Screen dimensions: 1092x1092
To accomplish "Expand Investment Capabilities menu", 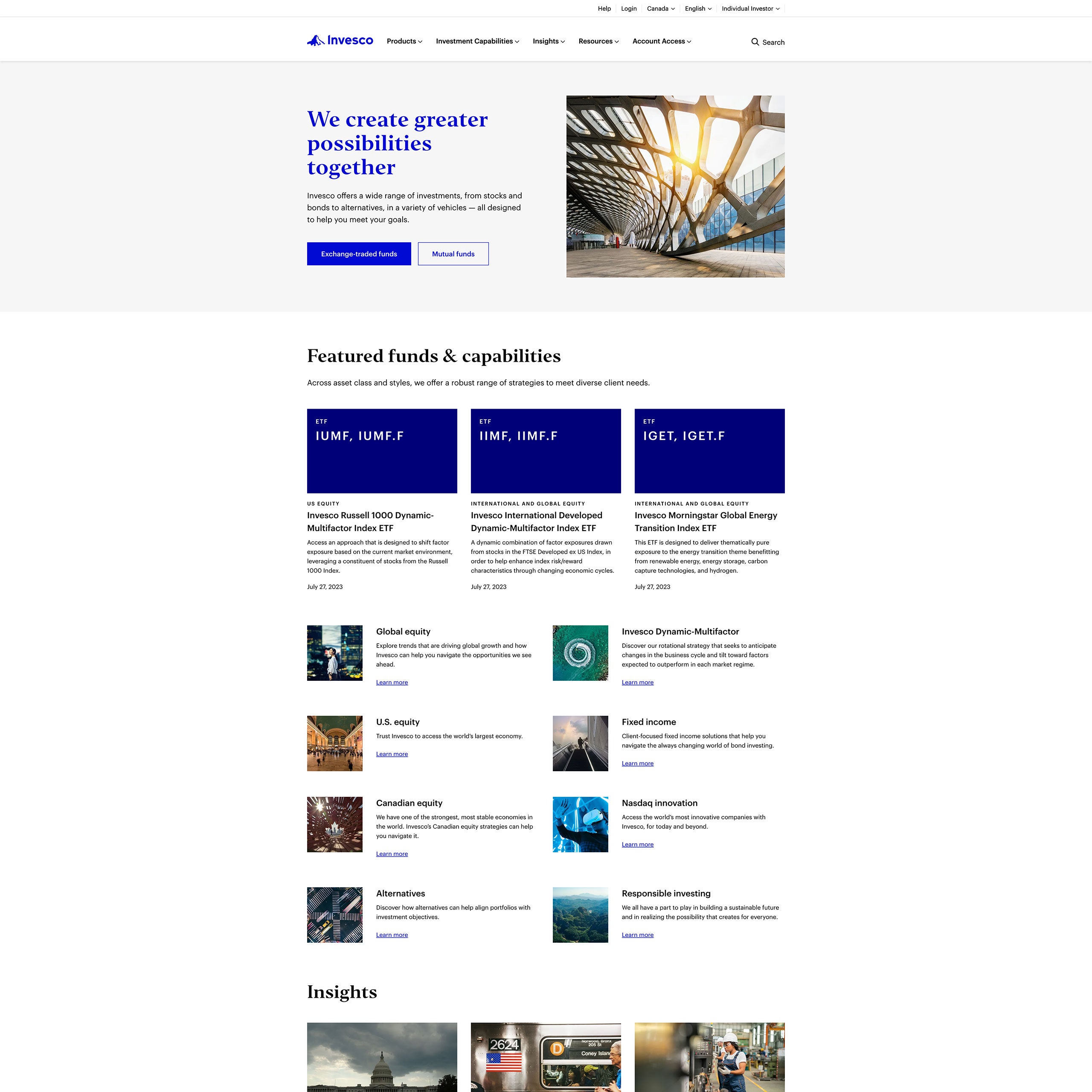I will [477, 41].
